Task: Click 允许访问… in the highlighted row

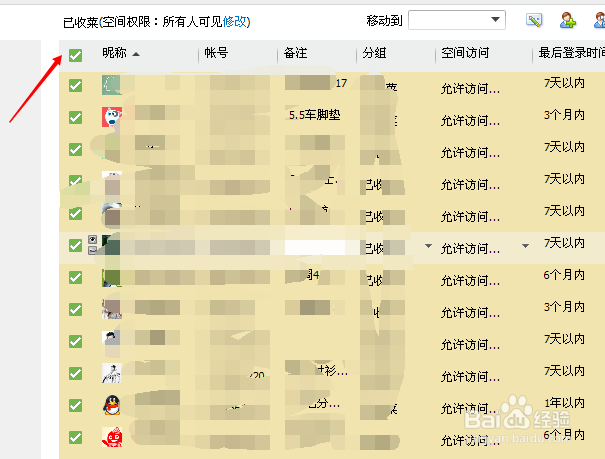Action: pyautogui.click(x=470, y=249)
